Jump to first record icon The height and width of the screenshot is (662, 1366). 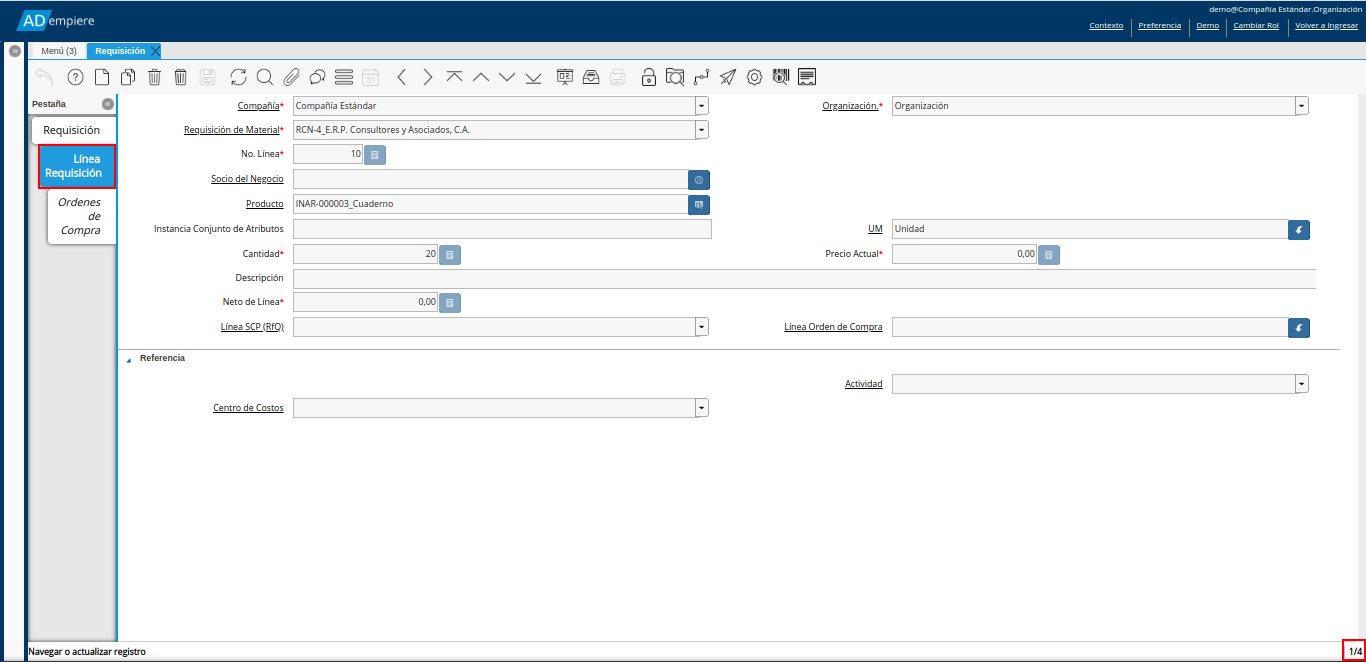tap(454, 77)
